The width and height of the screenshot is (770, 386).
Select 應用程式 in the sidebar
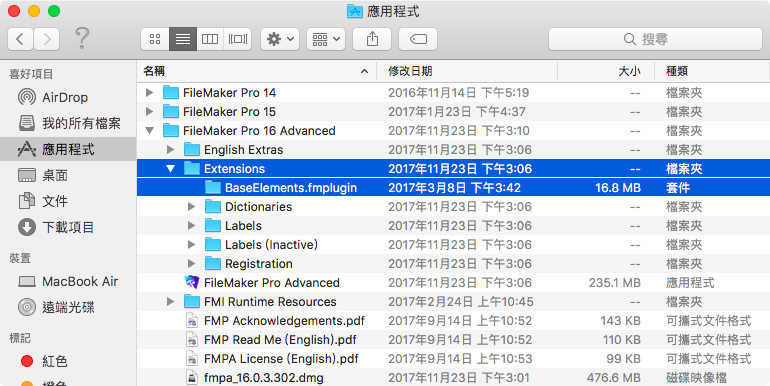pos(68,149)
